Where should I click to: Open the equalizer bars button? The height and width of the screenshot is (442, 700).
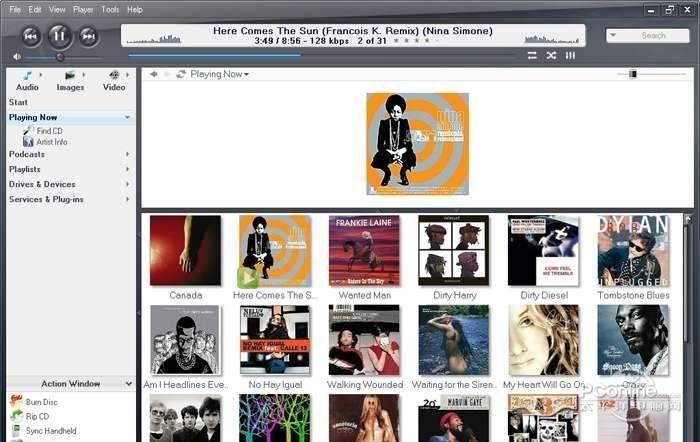point(570,55)
